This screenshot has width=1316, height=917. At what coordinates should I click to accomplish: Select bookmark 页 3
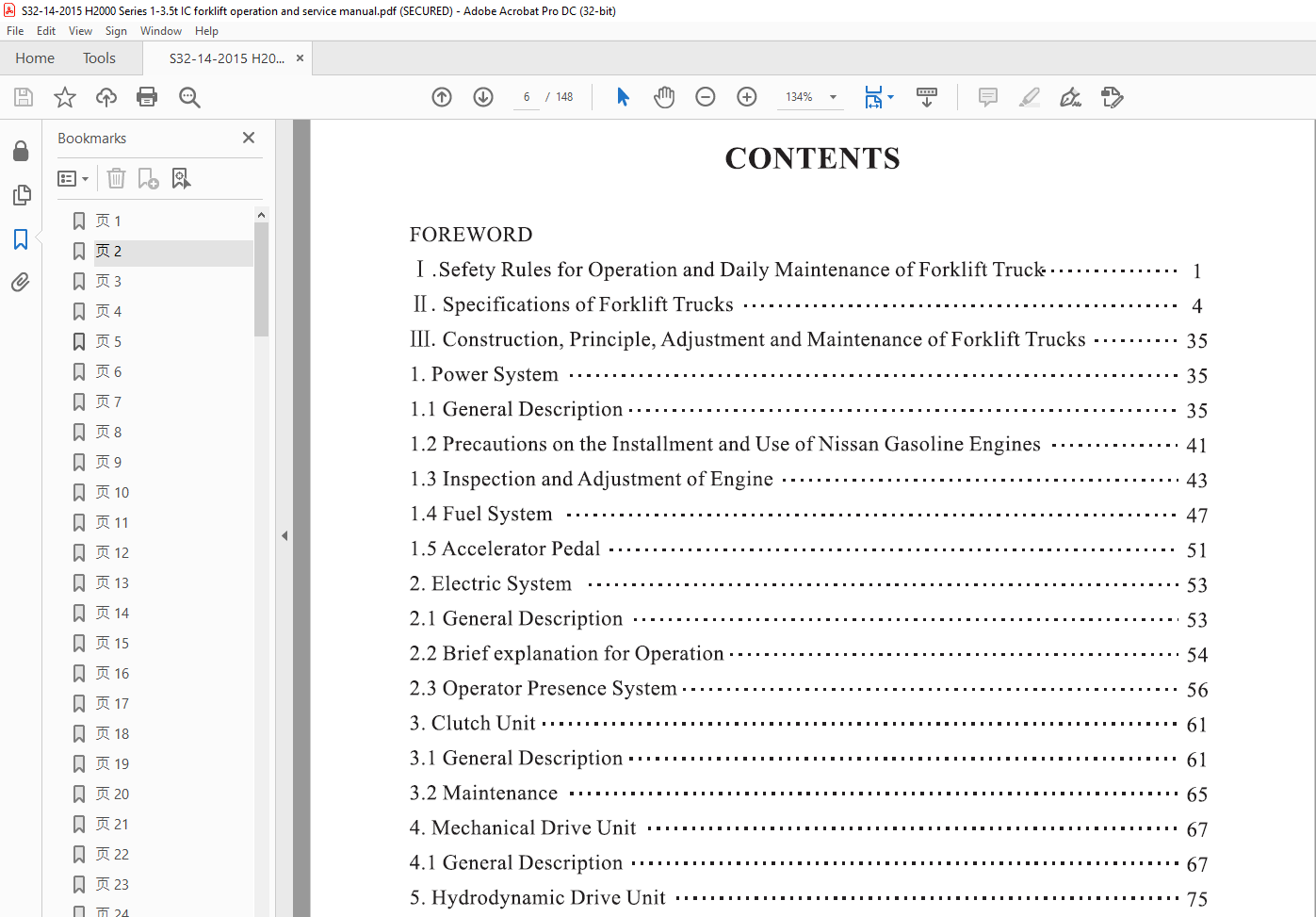(x=108, y=281)
